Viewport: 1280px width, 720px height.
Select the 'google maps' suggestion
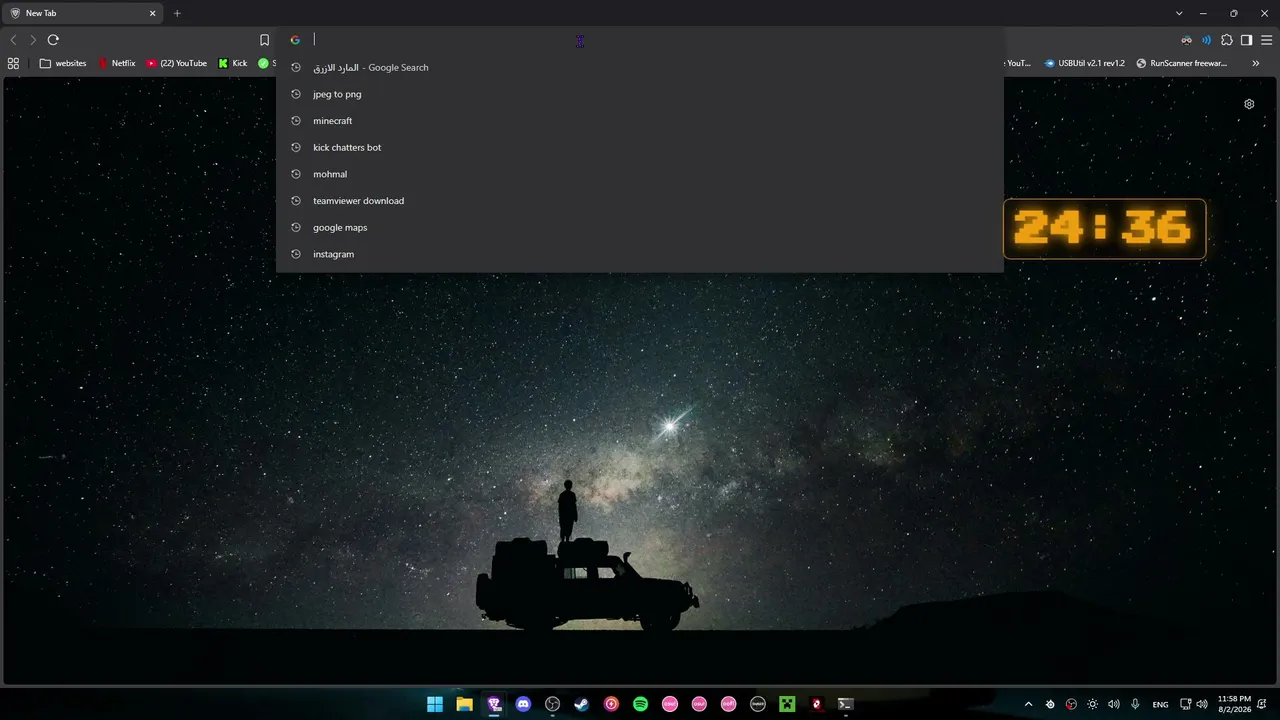coord(640,227)
